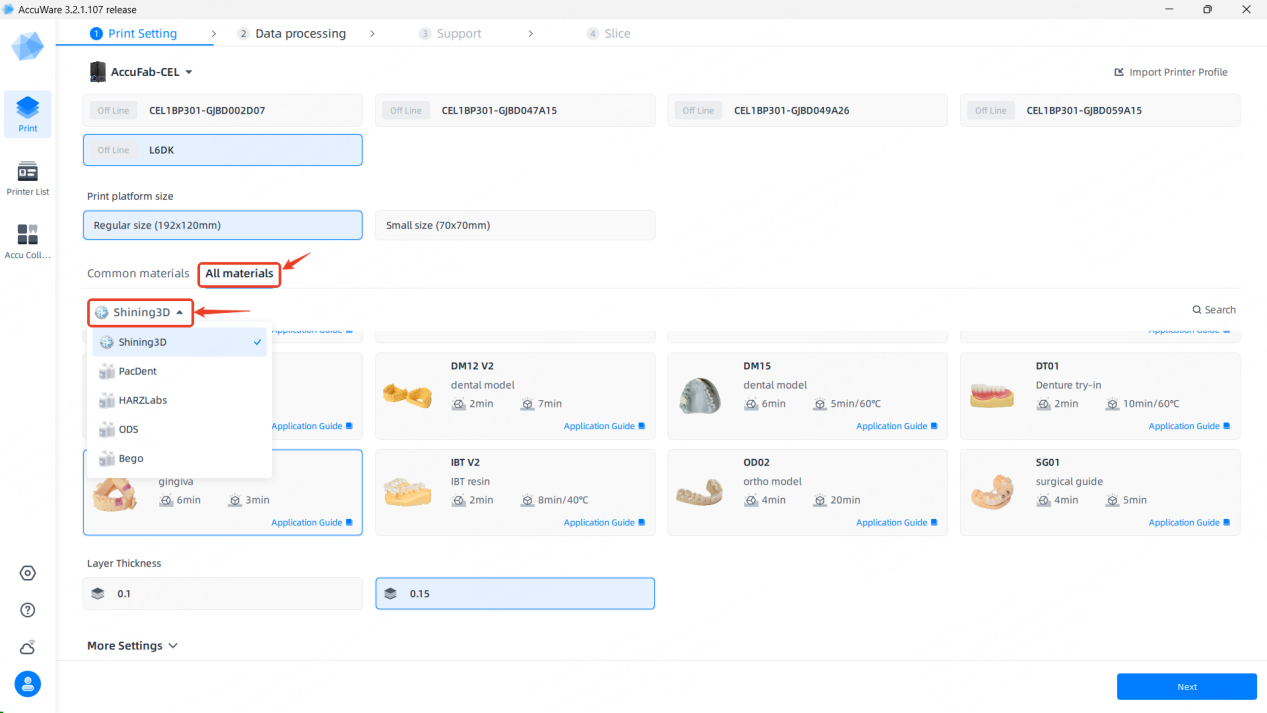Open settings via the hexagon gear icon
Screen dimensions: 1267x713
coord(28,573)
